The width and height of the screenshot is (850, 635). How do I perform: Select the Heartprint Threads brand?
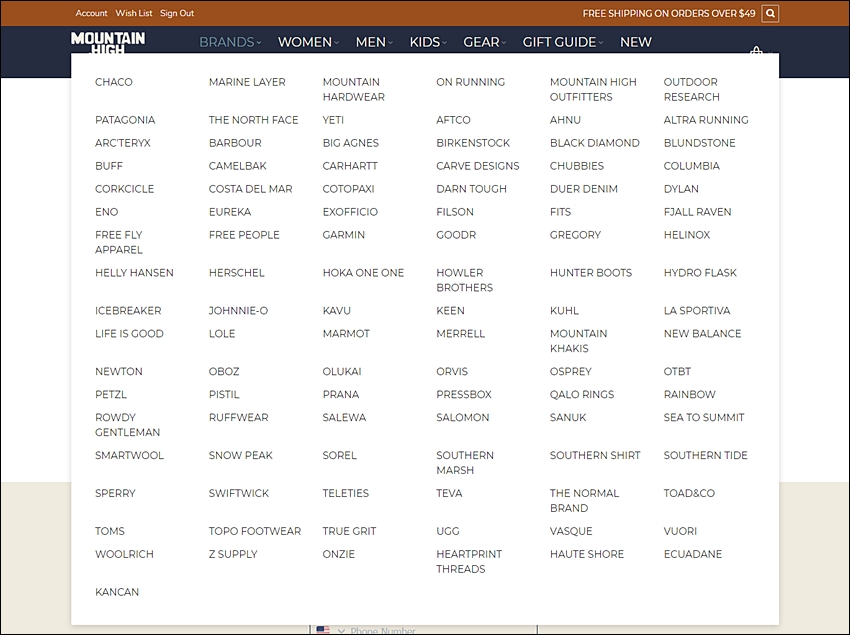pyautogui.click(x=469, y=561)
